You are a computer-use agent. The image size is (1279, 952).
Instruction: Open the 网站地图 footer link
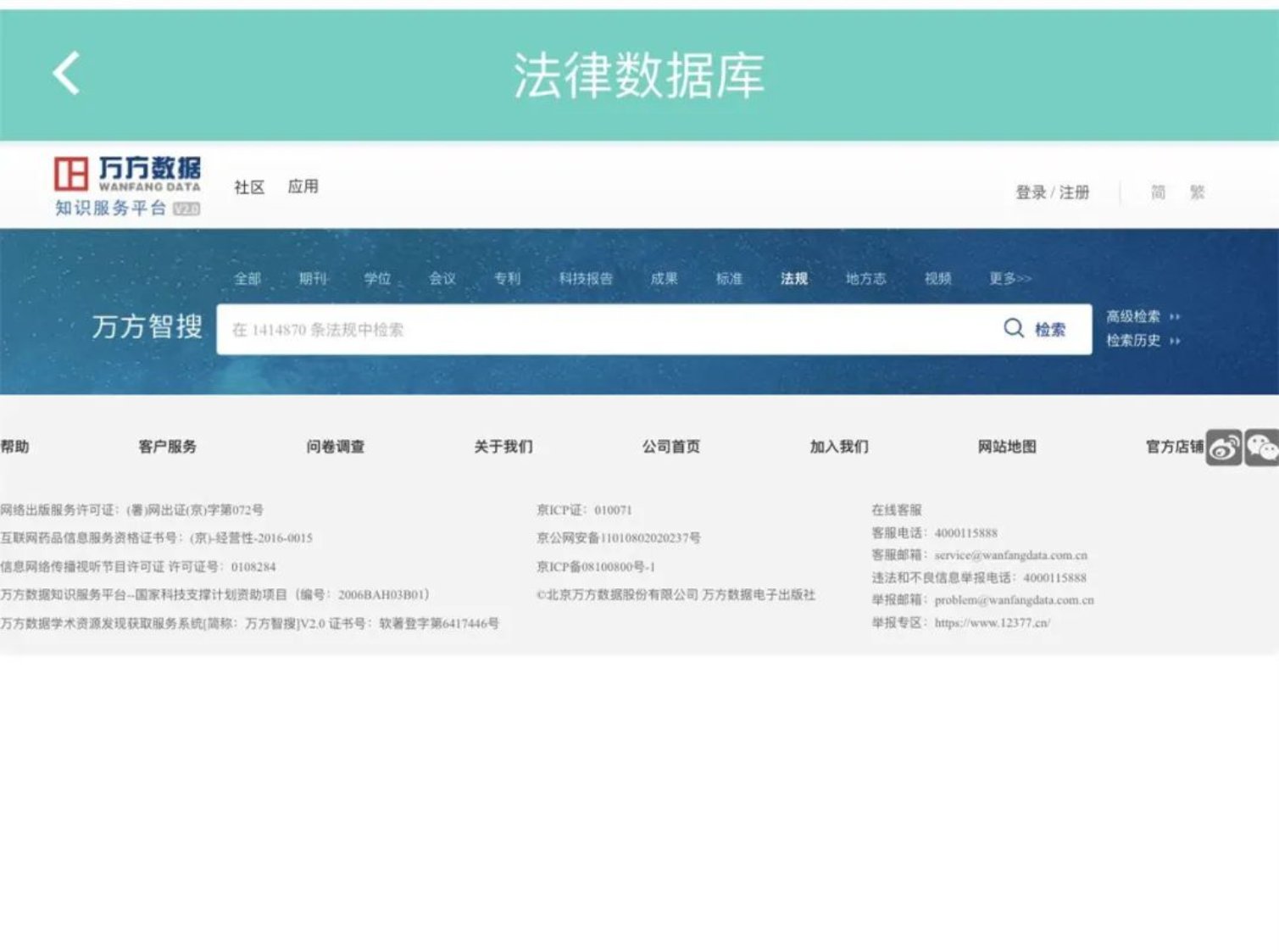(1007, 447)
